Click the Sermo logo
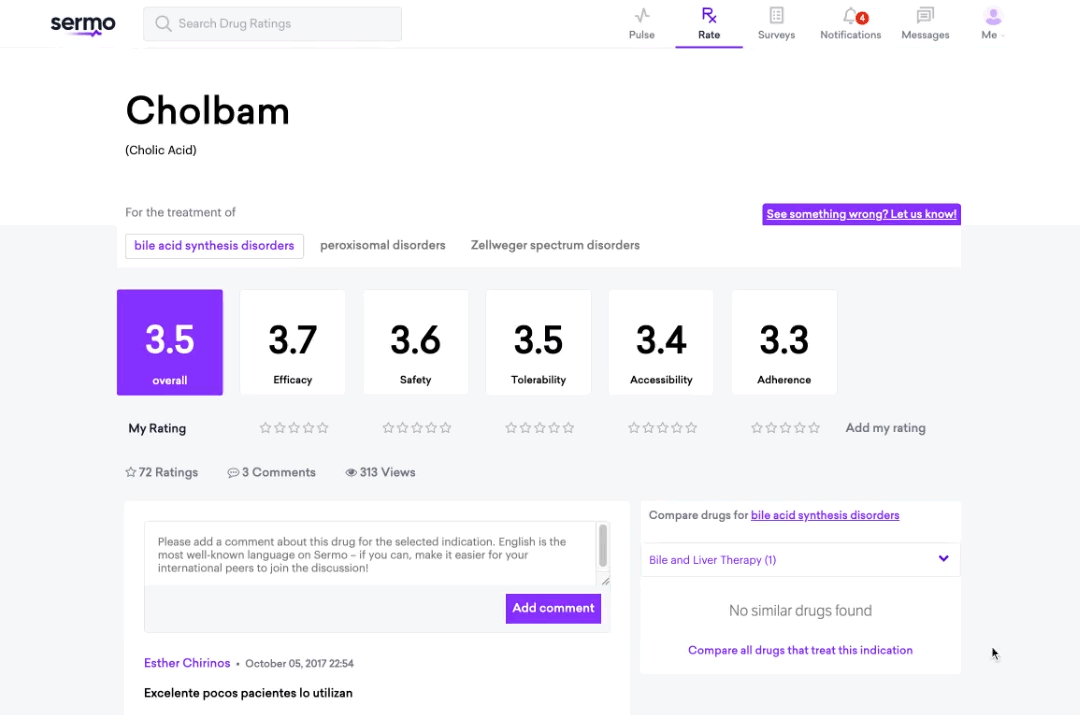The width and height of the screenshot is (1080, 715). (83, 25)
